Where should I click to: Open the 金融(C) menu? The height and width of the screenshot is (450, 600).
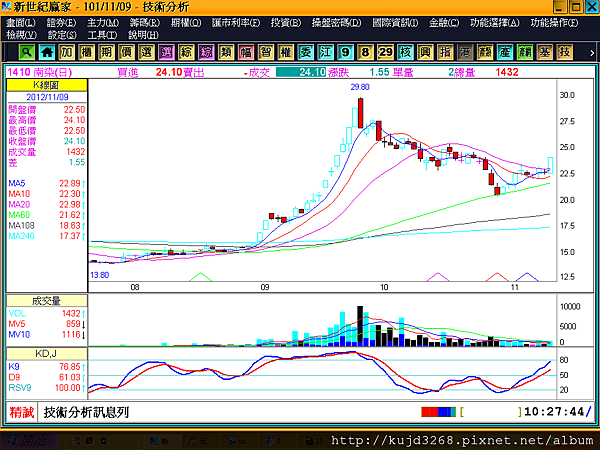[x=444, y=23]
